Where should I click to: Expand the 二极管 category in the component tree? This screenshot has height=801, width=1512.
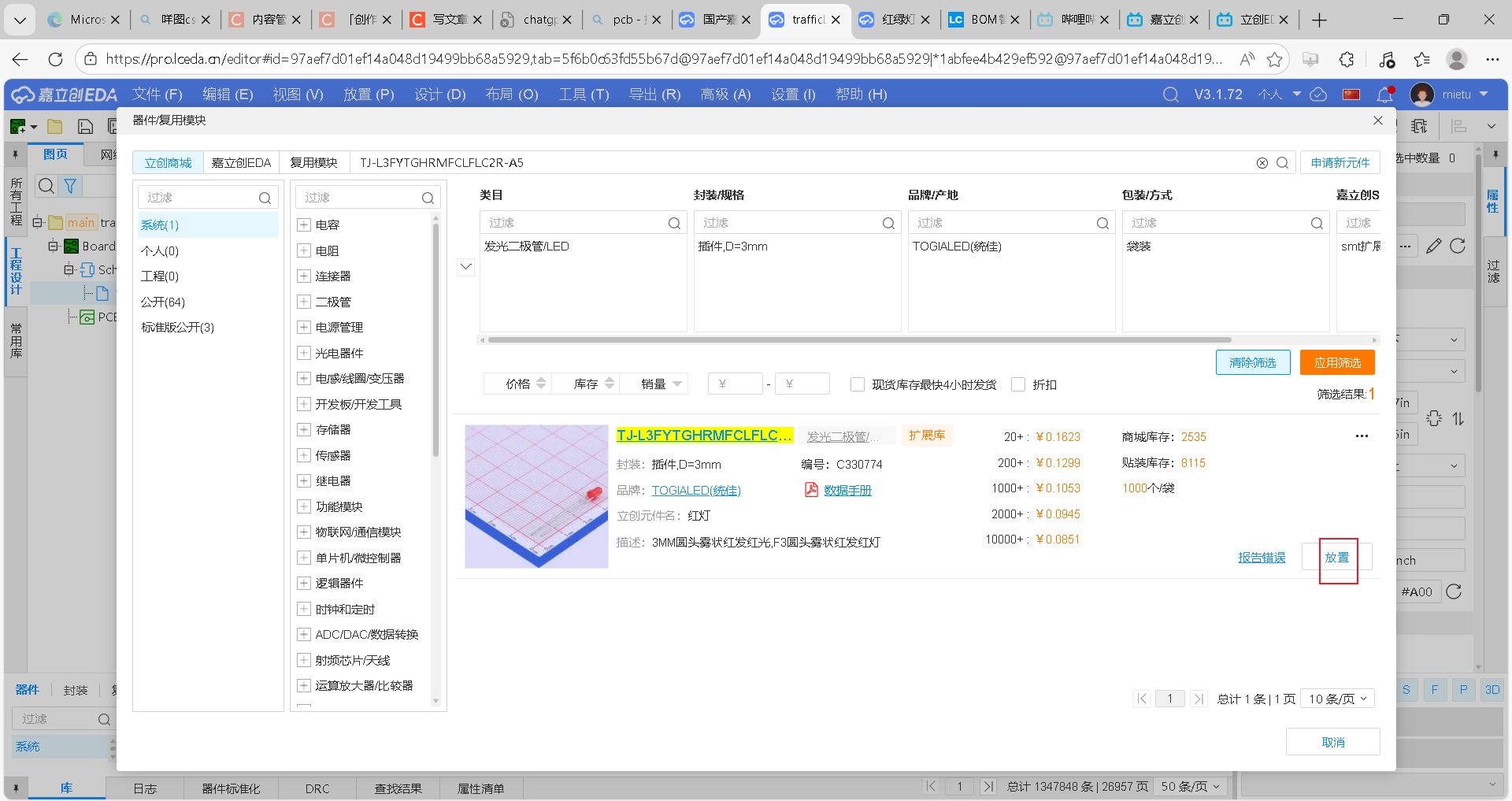(304, 301)
